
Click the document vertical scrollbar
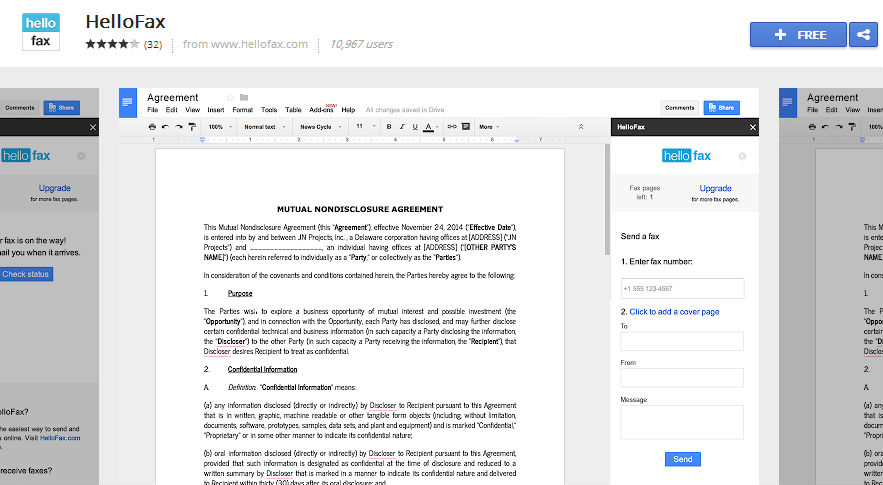(607, 199)
